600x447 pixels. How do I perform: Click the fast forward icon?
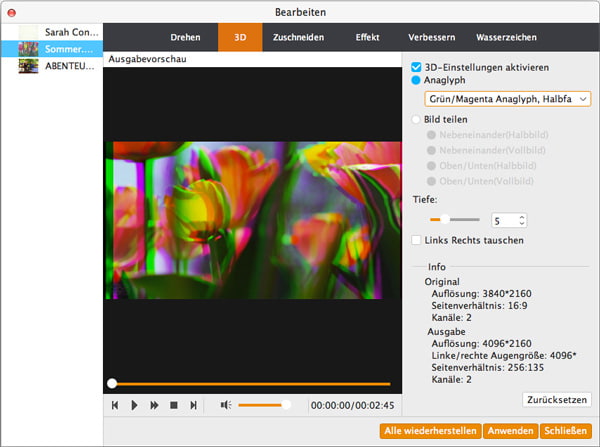pyautogui.click(x=154, y=405)
